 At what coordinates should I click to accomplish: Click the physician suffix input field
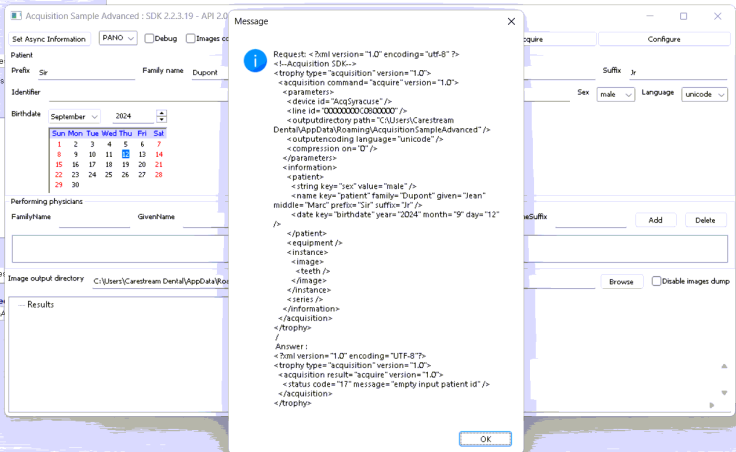pyautogui.click(x=590, y=220)
